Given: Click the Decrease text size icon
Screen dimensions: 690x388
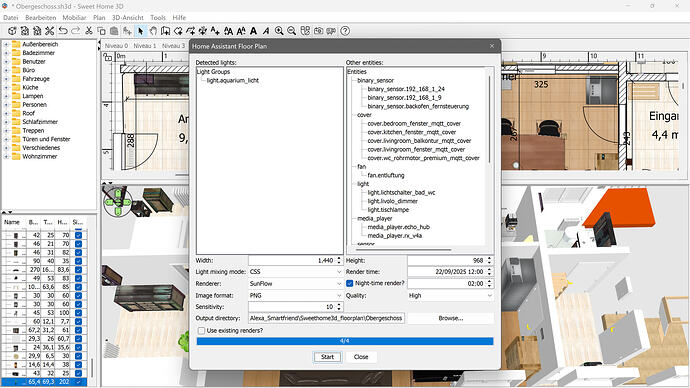Looking at the screenshot, I should [241, 31].
